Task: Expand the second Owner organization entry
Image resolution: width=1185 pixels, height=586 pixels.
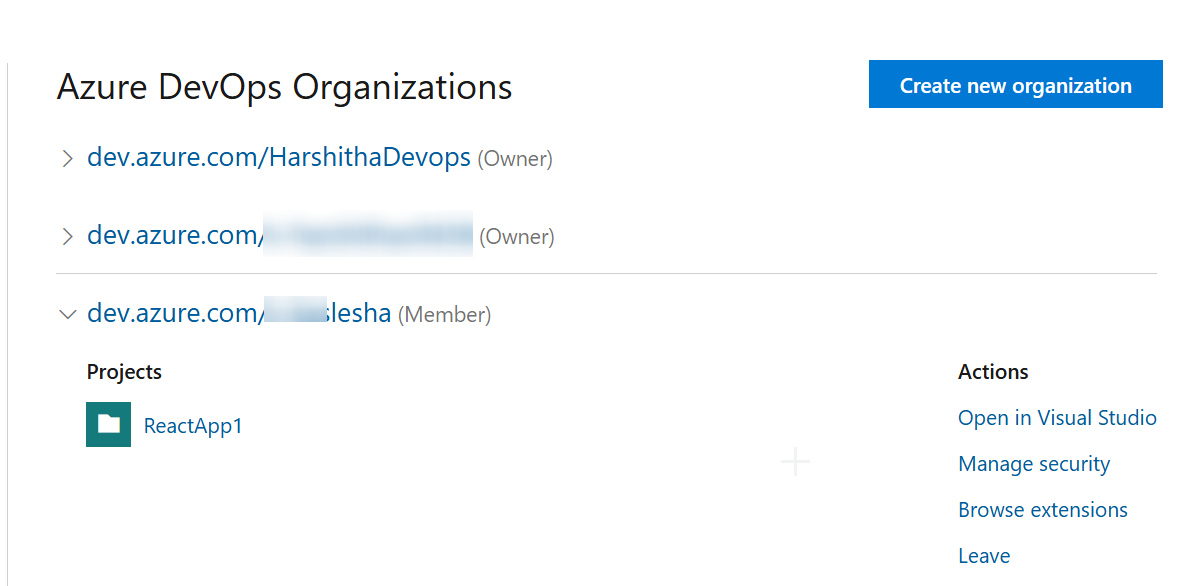Action: pyautogui.click(x=67, y=236)
